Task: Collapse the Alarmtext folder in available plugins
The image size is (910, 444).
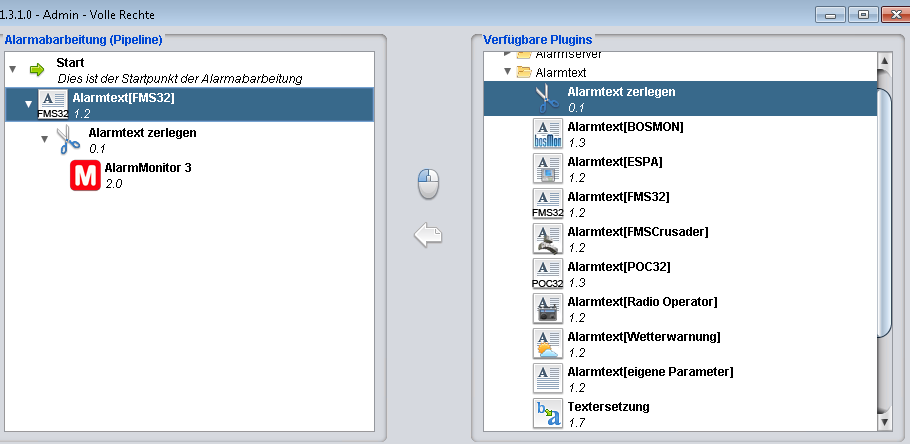Action: 508,72
